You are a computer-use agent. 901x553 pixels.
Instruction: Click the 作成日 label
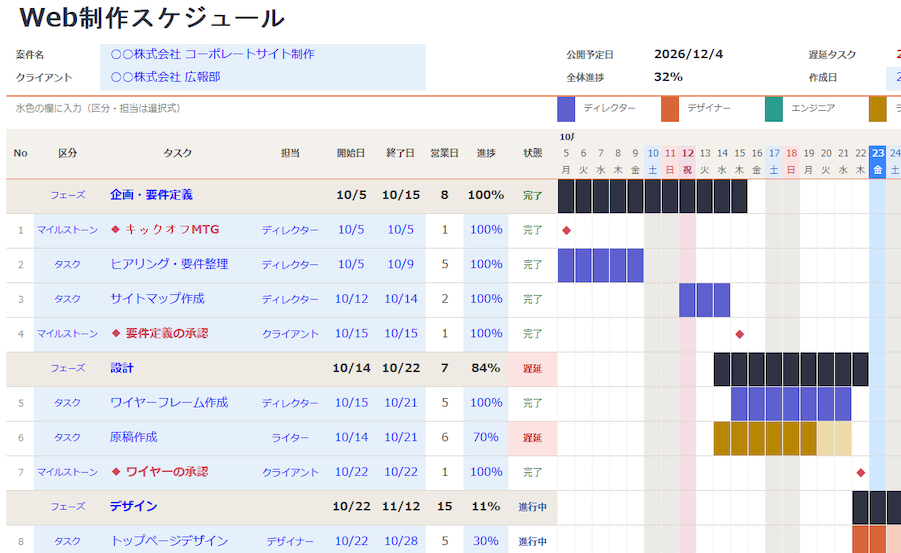[823, 78]
